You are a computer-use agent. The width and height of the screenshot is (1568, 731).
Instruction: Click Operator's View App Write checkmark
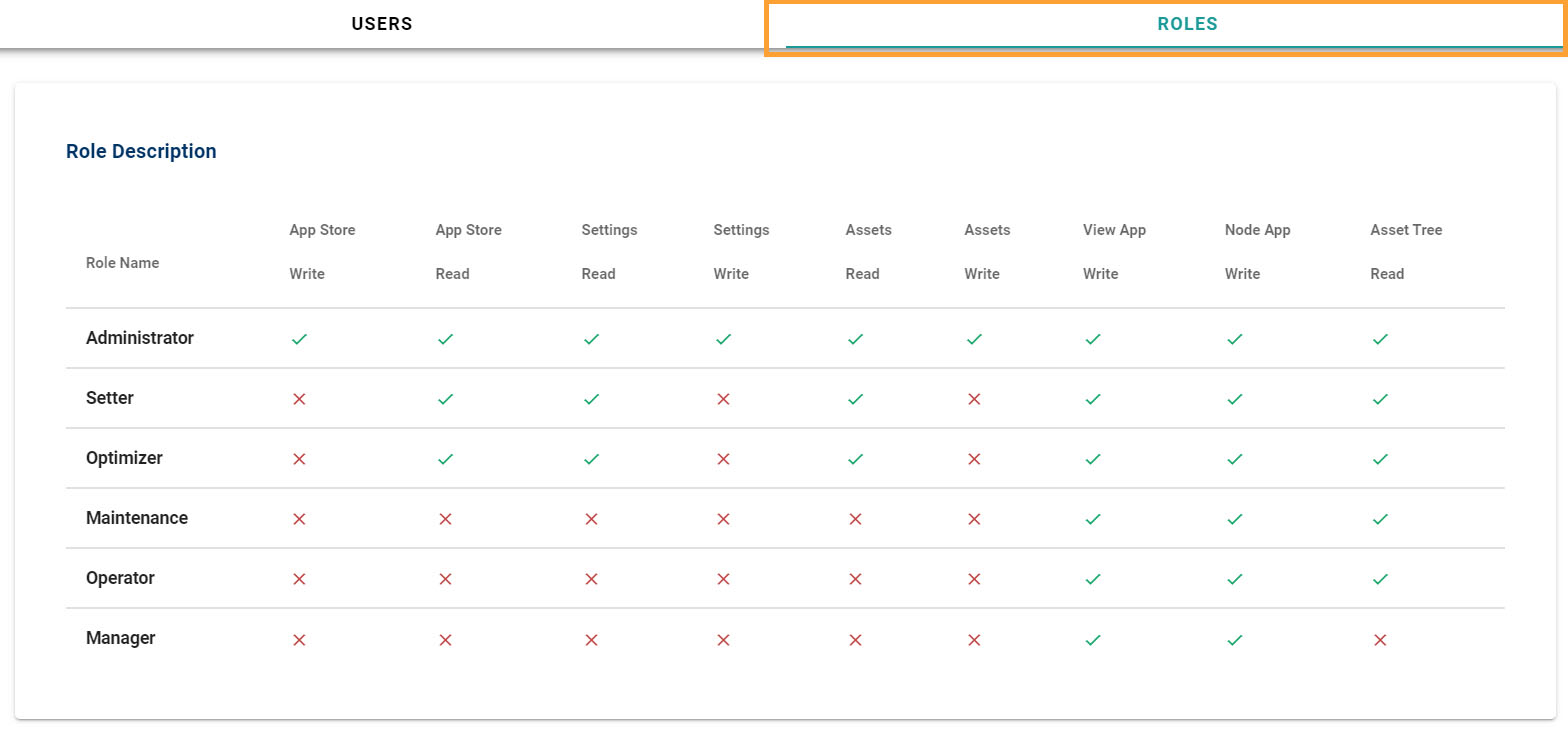coord(1093,579)
